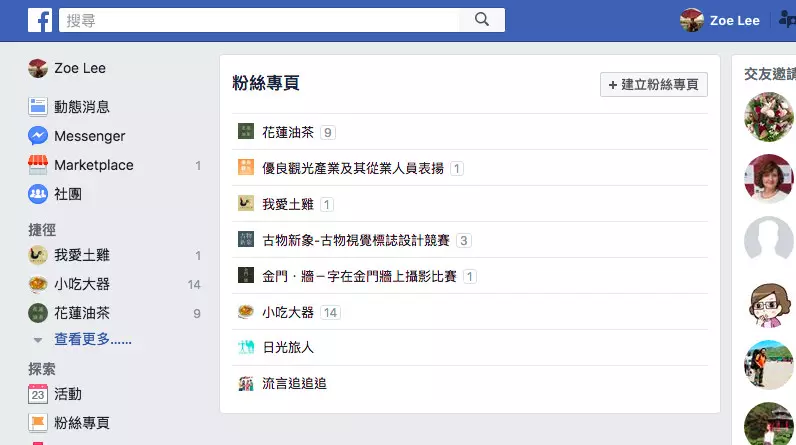
Task: Click 優良觀光產業及其從業人員表揚 page icon
Action: tap(246, 167)
